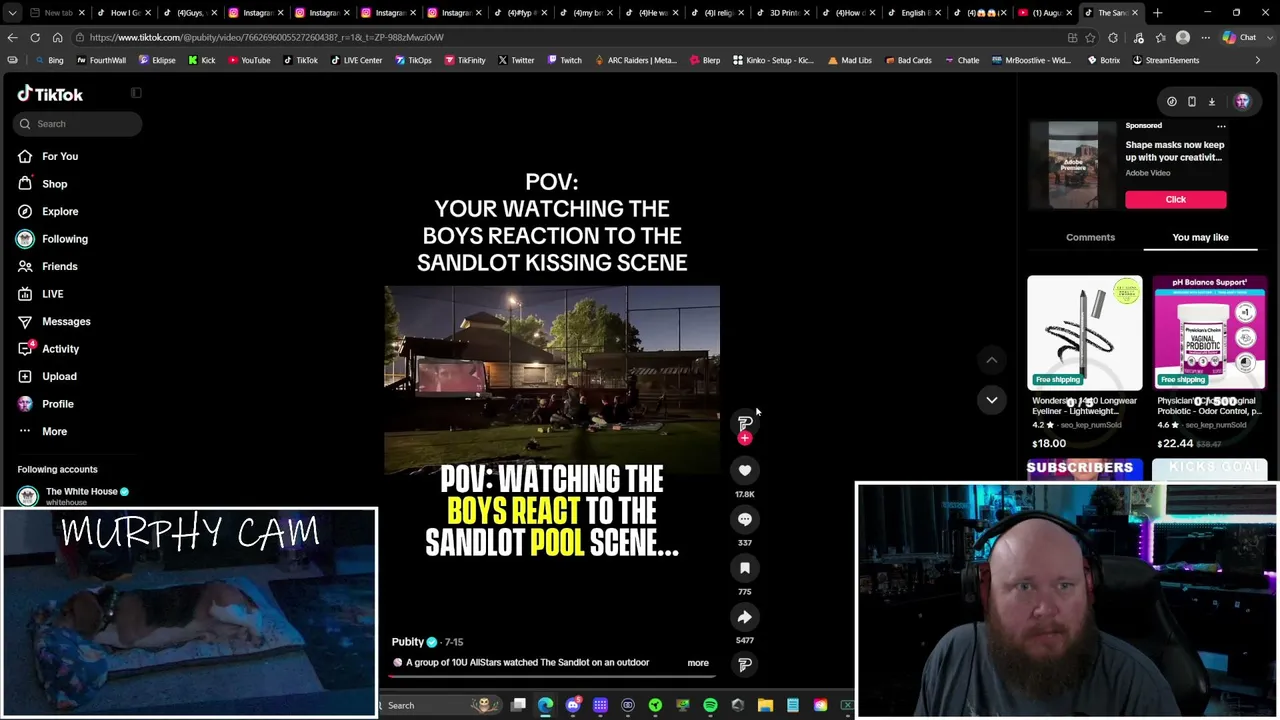Open the profile avatar menu at top right
Viewport: 1280px width, 720px height.
pyautogui.click(x=1242, y=101)
